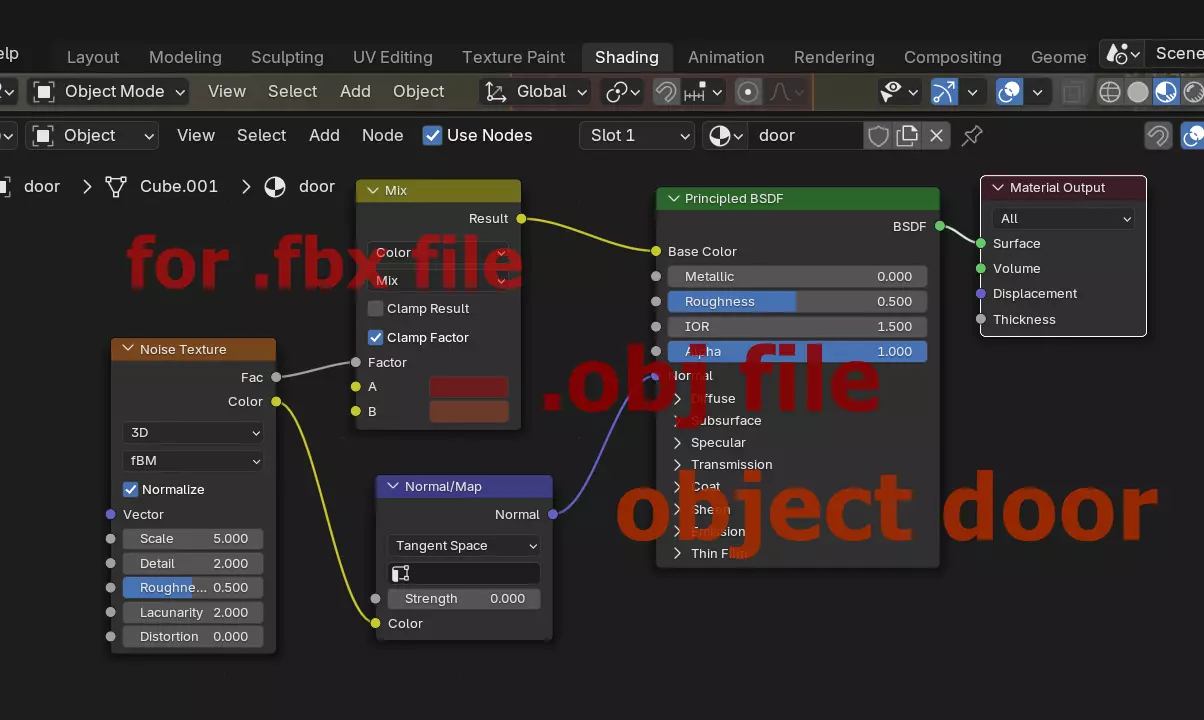Click the Metallic value field
The image size is (1204, 720).
[x=798, y=277]
